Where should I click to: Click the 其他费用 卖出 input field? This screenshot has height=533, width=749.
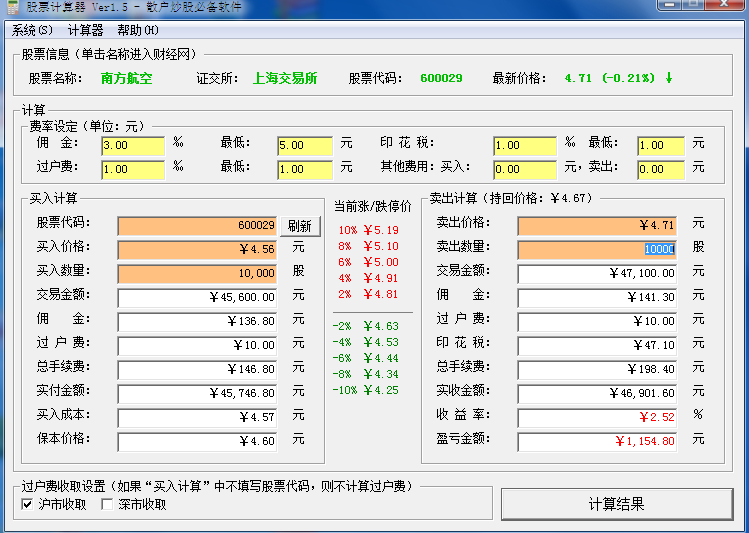point(660,169)
